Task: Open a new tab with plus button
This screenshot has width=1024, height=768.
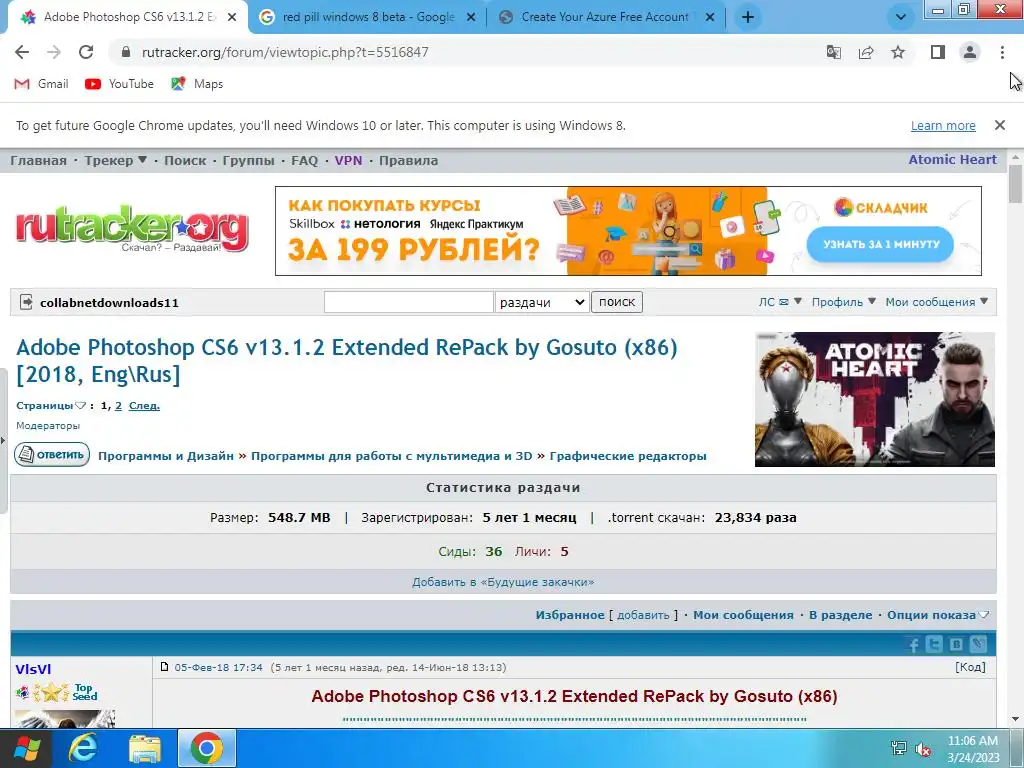Action: [748, 18]
